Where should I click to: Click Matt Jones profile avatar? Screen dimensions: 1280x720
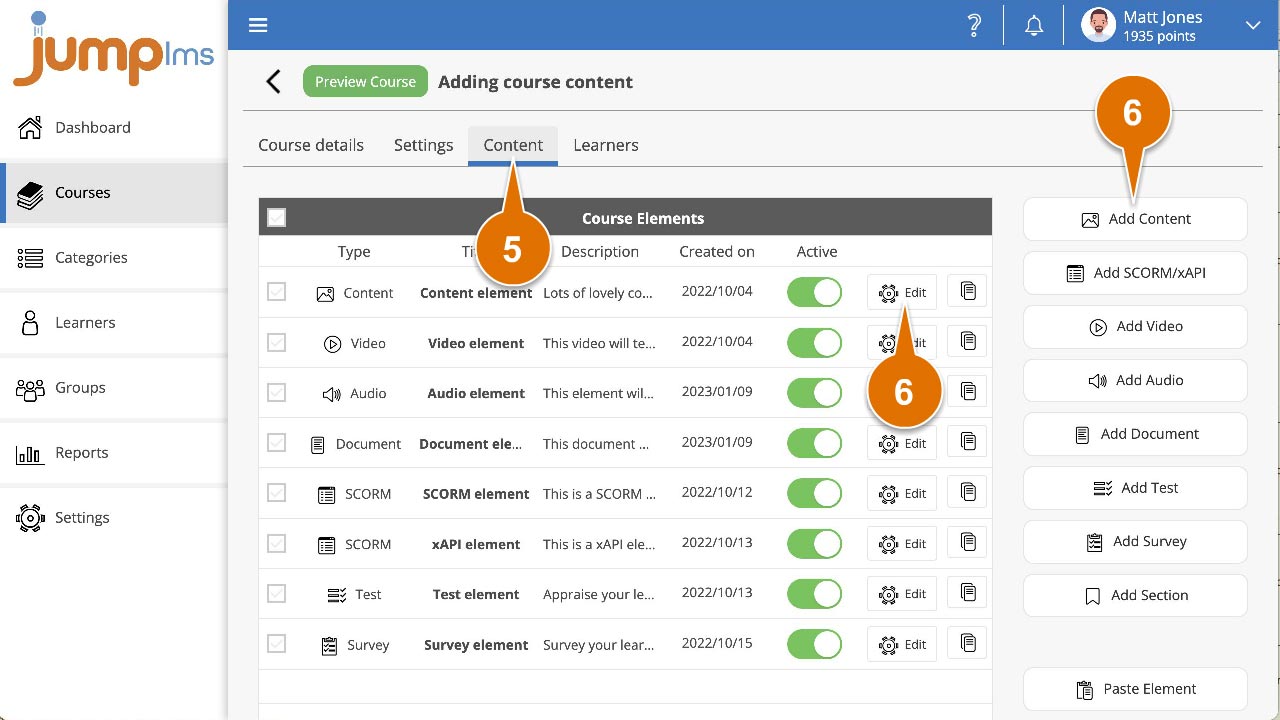1098,25
